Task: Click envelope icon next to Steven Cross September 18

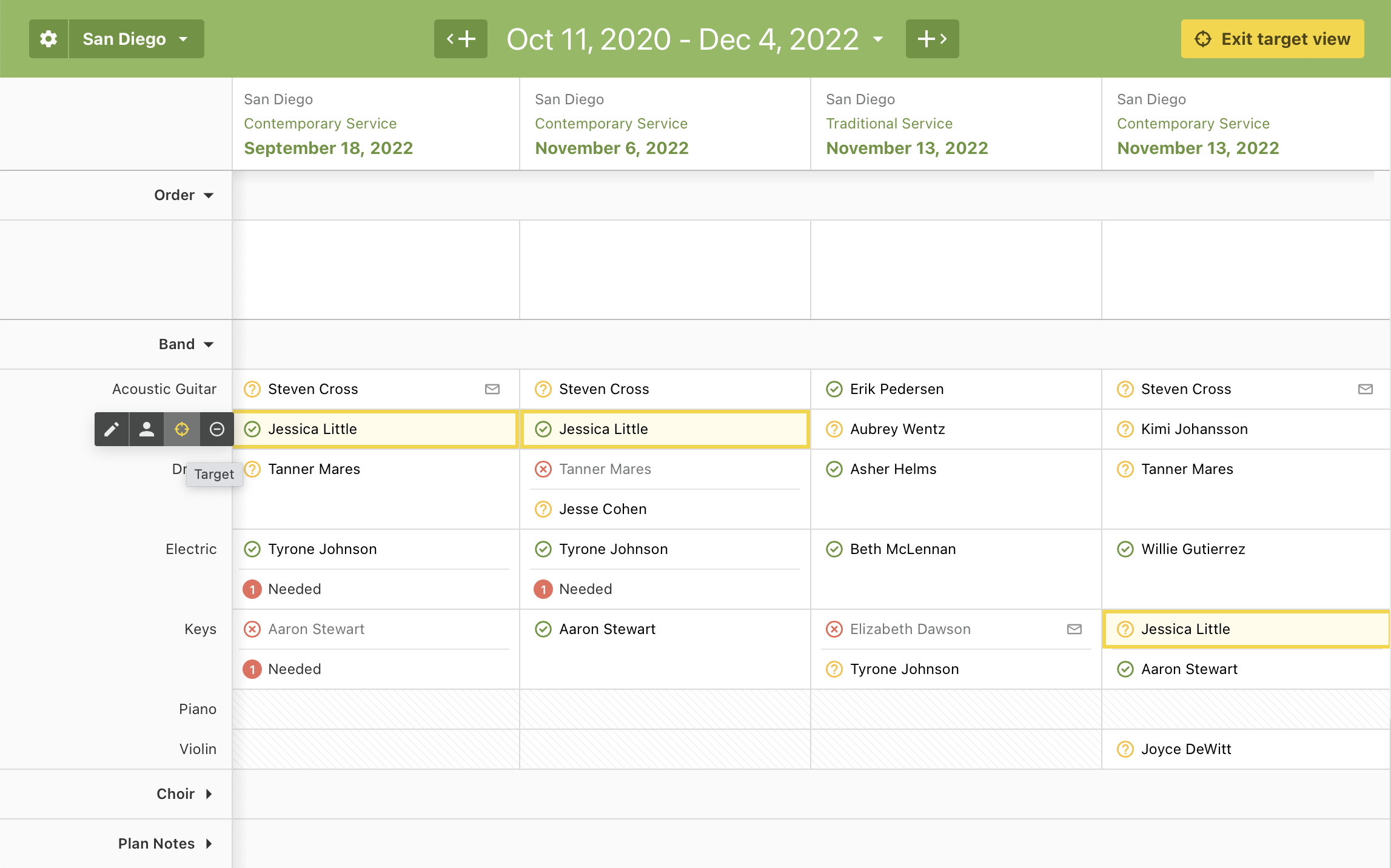Action: point(492,389)
